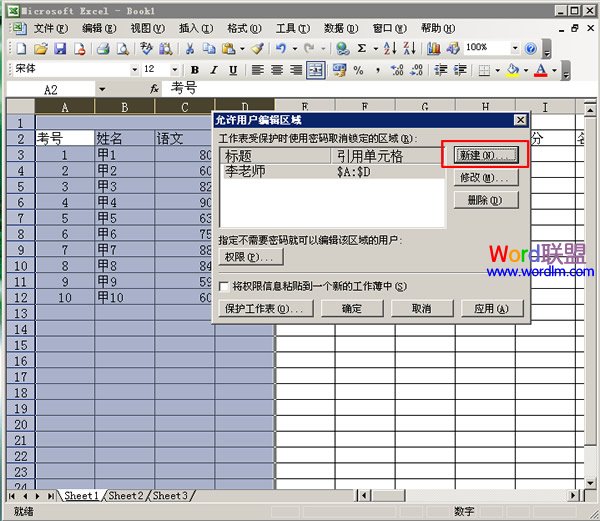Viewport: 600px width, 521px height.
Task: Open the Font Color palette dropdown arrow
Action: click(x=554, y=70)
